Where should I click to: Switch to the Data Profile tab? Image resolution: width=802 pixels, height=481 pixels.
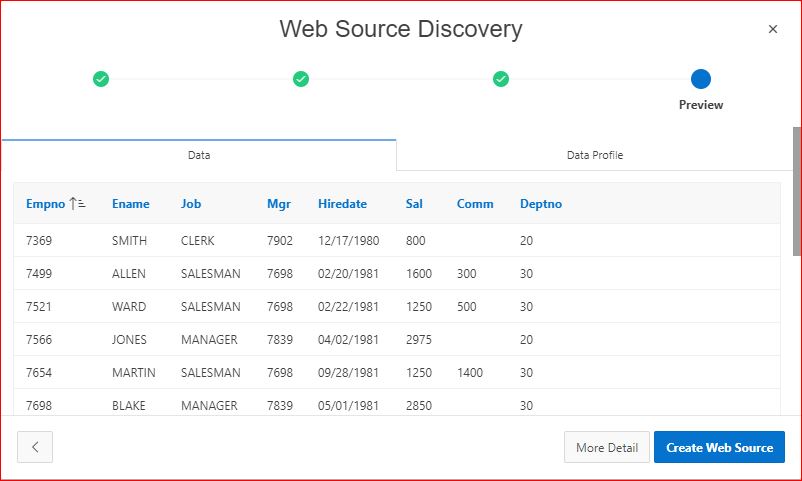coord(595,155)
